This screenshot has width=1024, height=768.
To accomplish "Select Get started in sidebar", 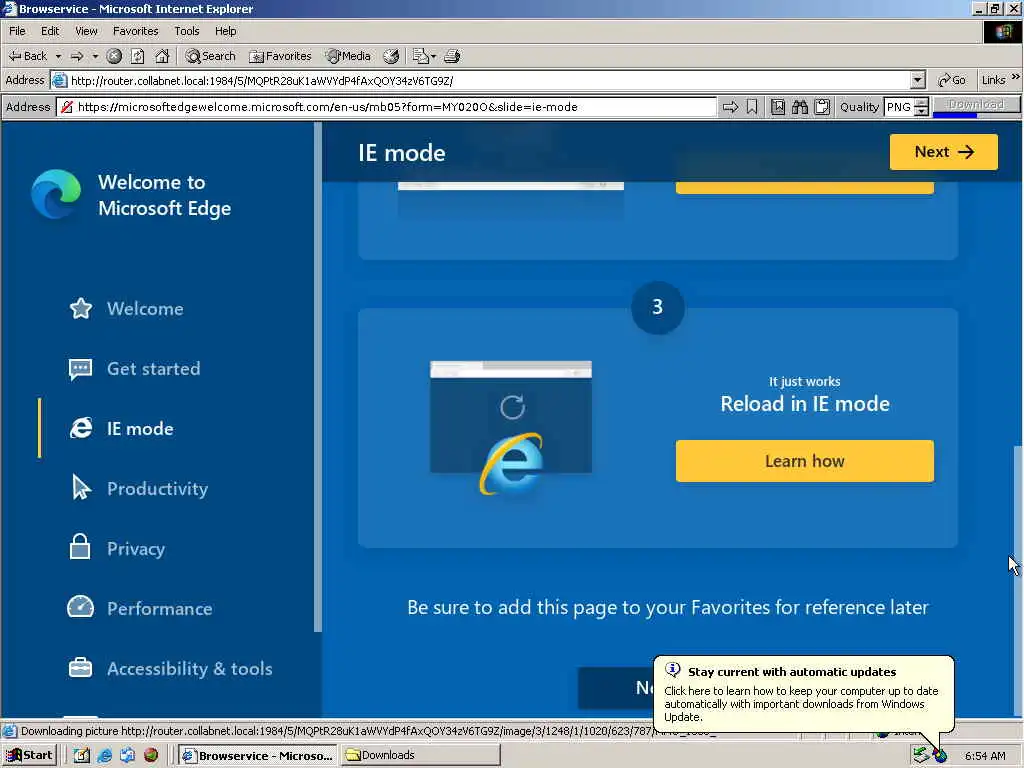I will pos(153,368).
